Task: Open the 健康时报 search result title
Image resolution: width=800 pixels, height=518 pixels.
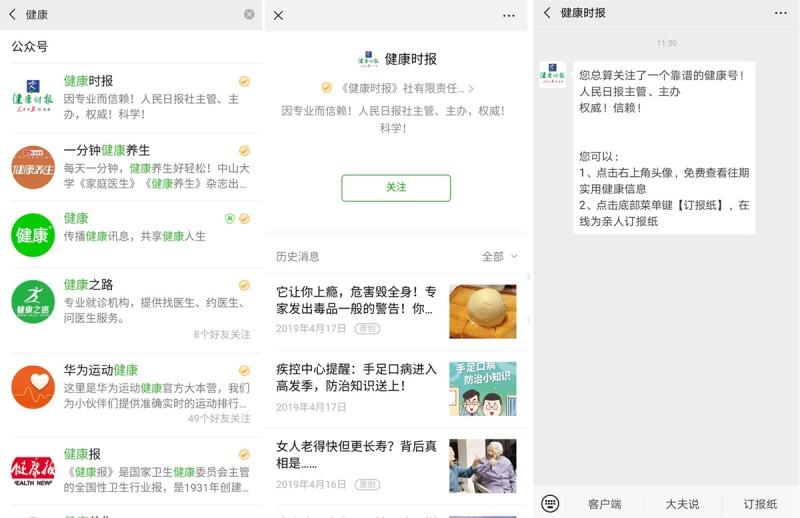Action: [x=88, y=81]
